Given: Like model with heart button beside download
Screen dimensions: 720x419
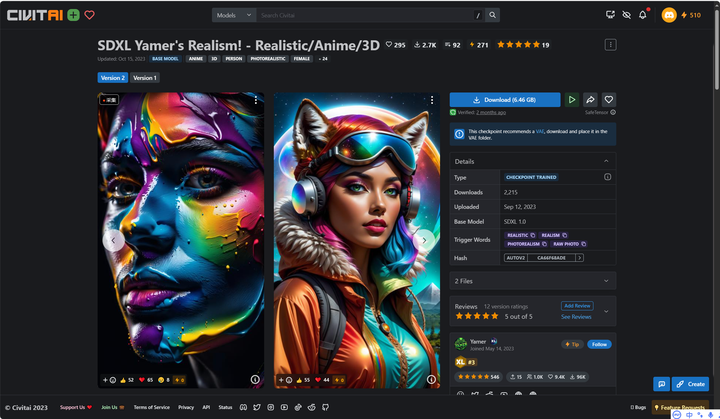Looking at the screenshot, I should 608,100.
